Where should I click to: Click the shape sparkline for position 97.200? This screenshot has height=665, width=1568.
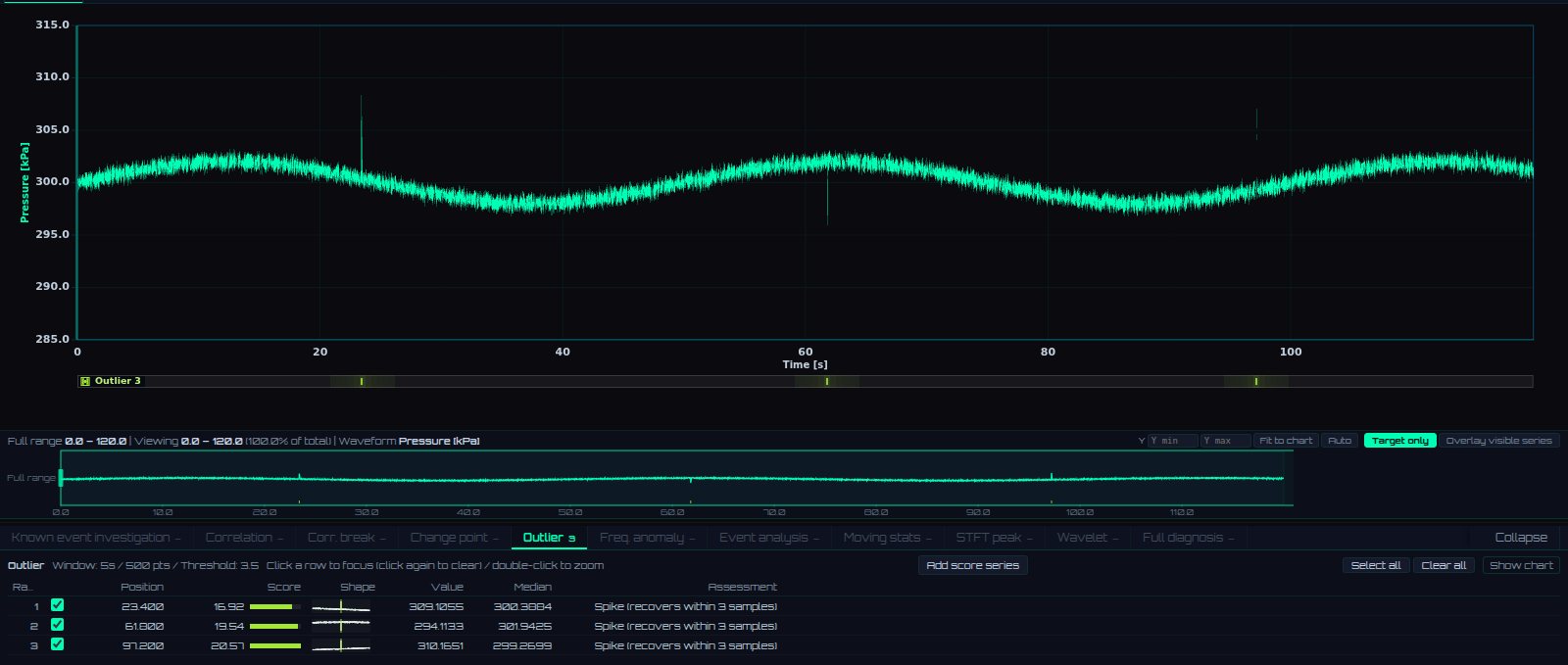[341, 645]
